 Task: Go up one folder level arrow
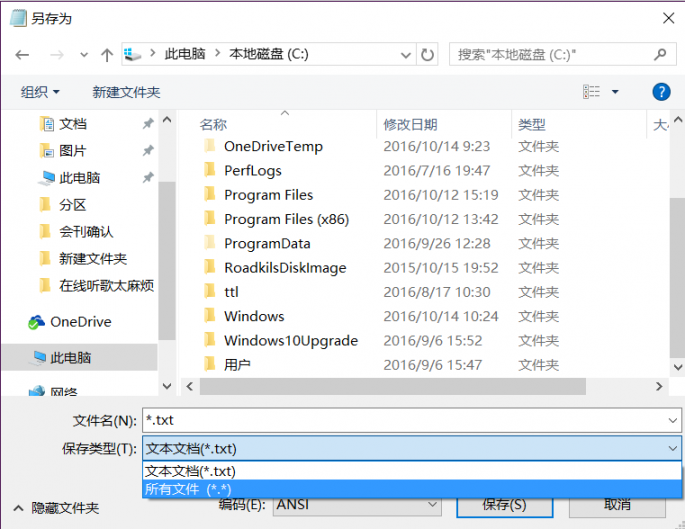coord(107,55)
